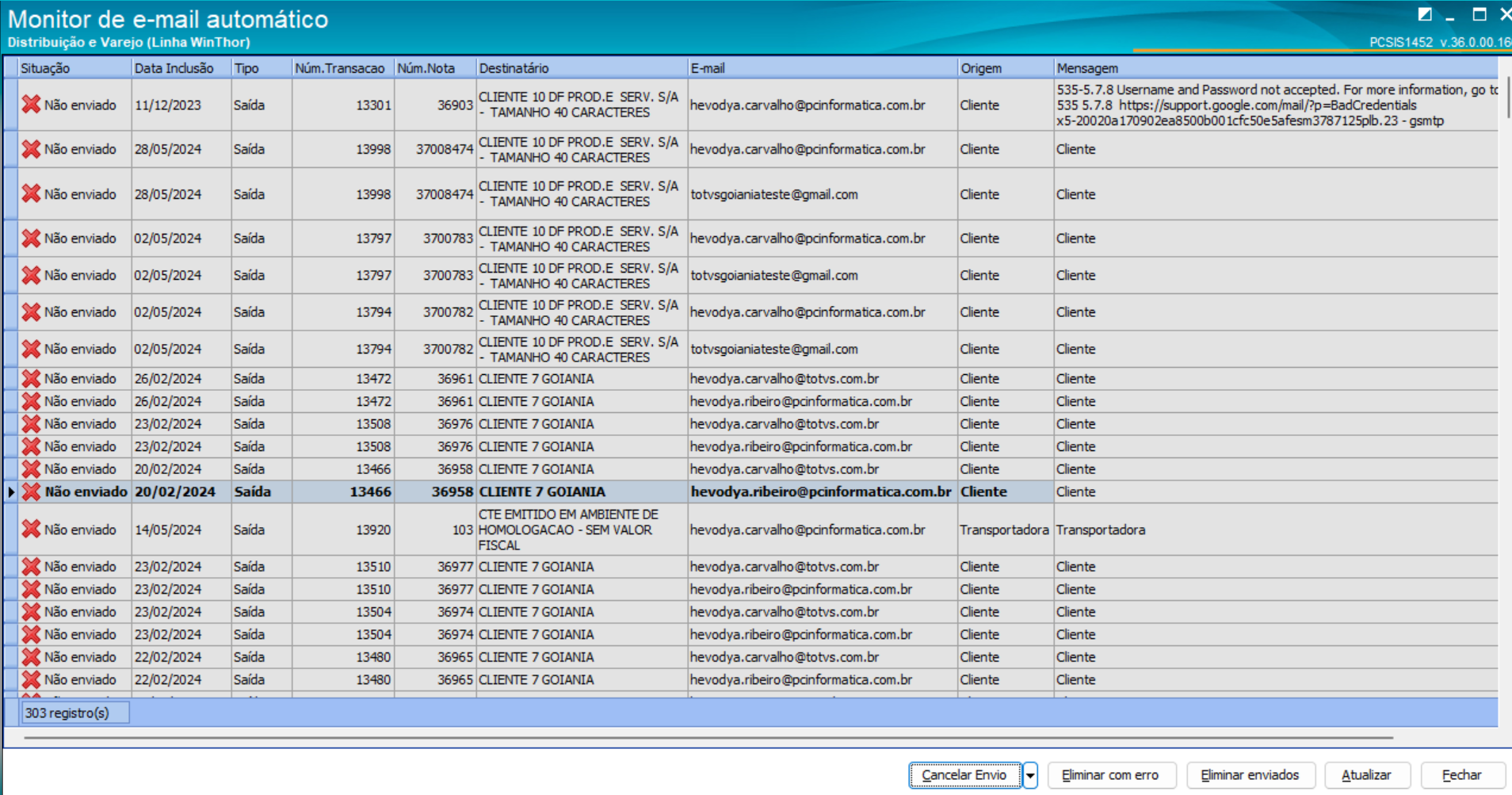The image size is (1512, 795).
Task: Click the red X icon for transaction 13301
Action: [31, 104]
